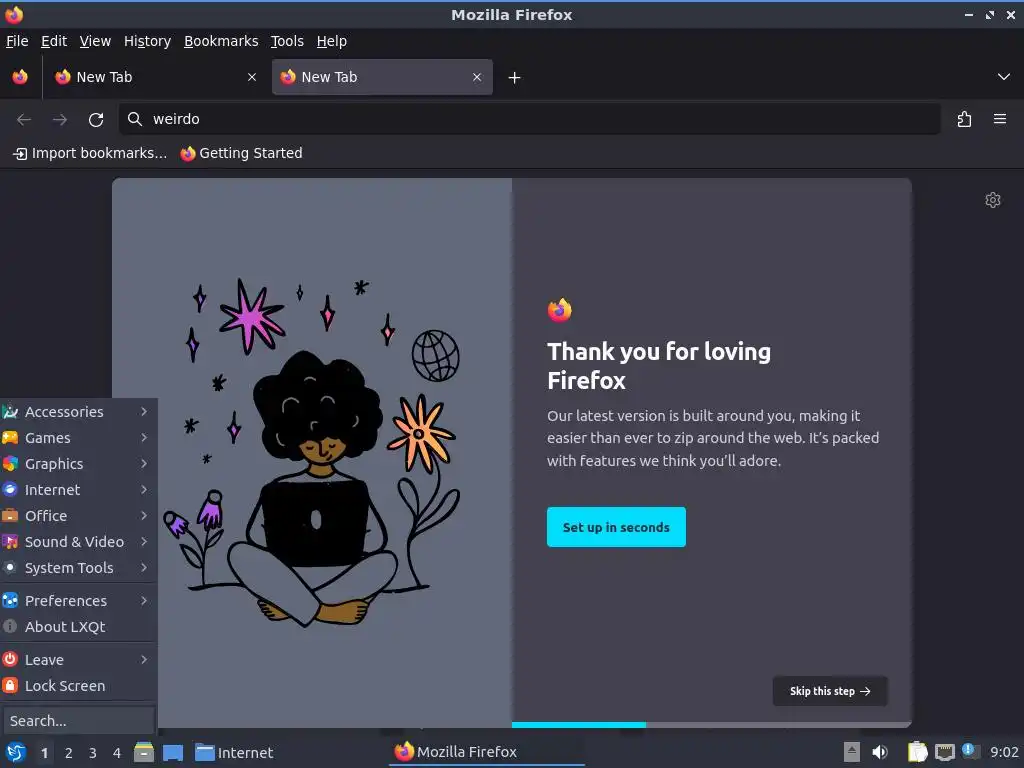Image resolution: width=1024 pixels, height=768 pixels.
Task: Go forward using the forward arrow
Action: coord(60,120)
